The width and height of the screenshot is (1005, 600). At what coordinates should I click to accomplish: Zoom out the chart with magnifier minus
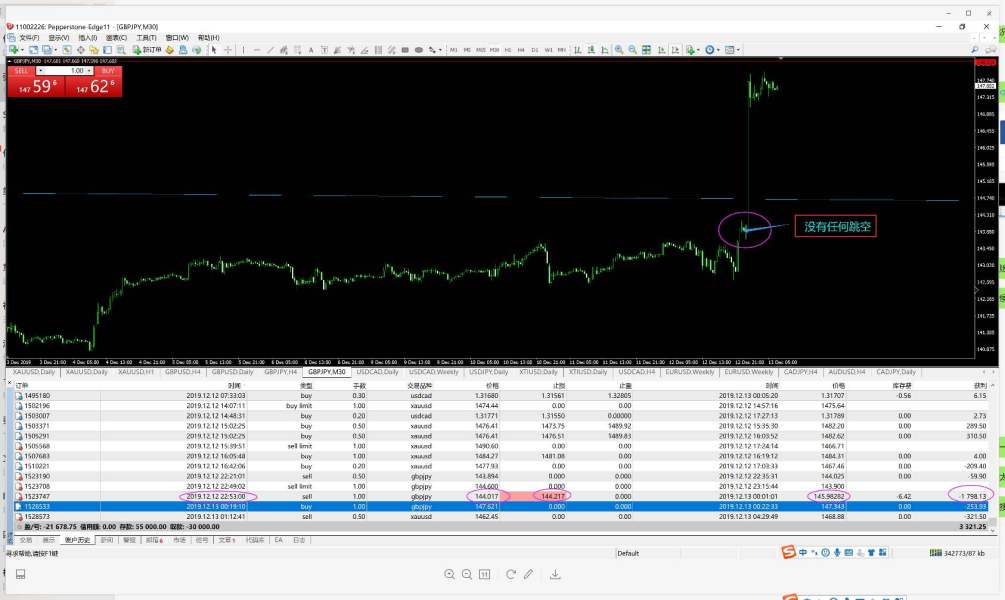(633, 49)
